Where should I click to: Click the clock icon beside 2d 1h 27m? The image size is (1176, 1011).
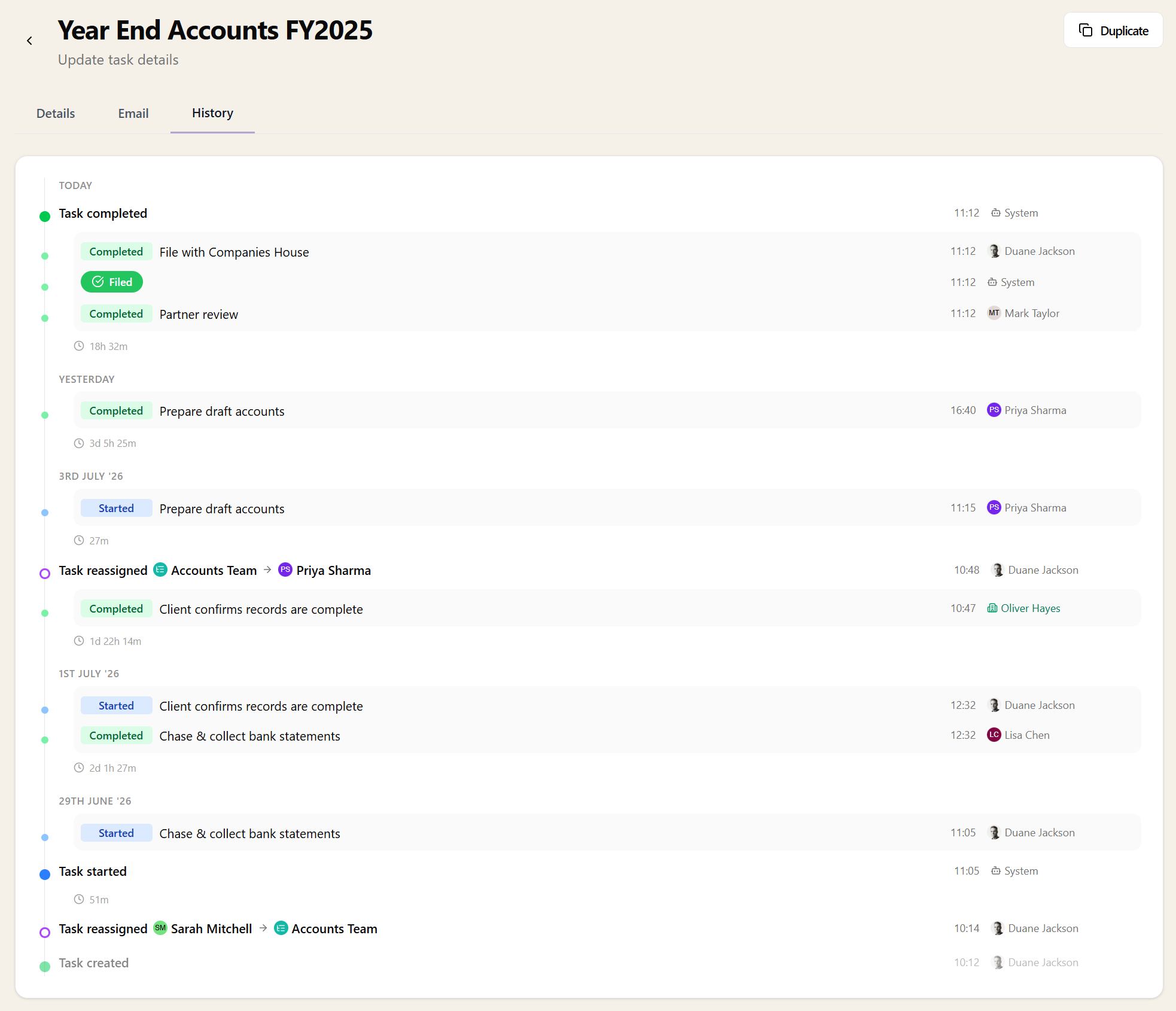click(x=79, y=768)
